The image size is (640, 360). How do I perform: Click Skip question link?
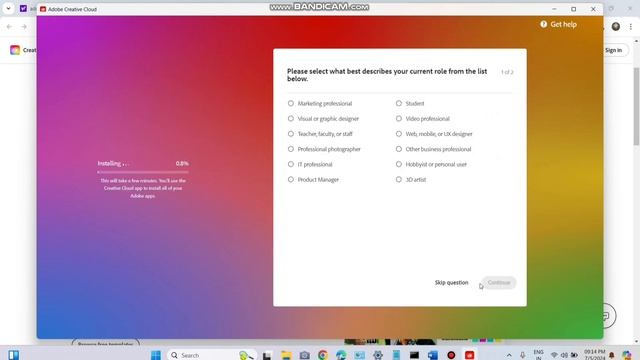coord(451,282)
